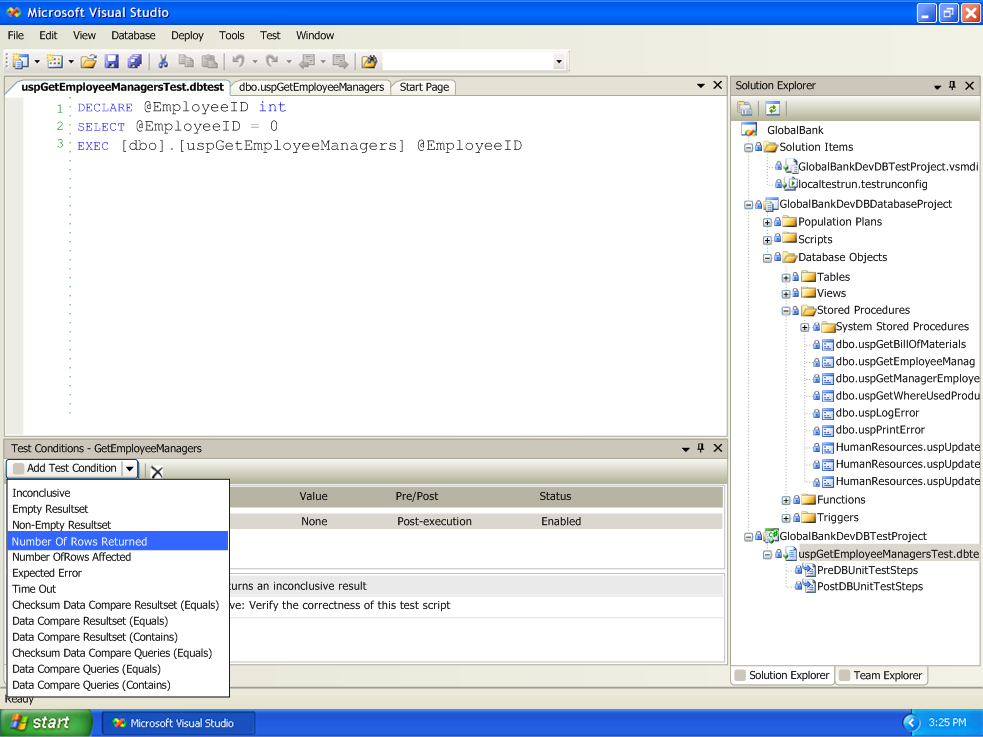Click the Status column header
Viewport: 983px width, 737px height.
pos(555,496)
